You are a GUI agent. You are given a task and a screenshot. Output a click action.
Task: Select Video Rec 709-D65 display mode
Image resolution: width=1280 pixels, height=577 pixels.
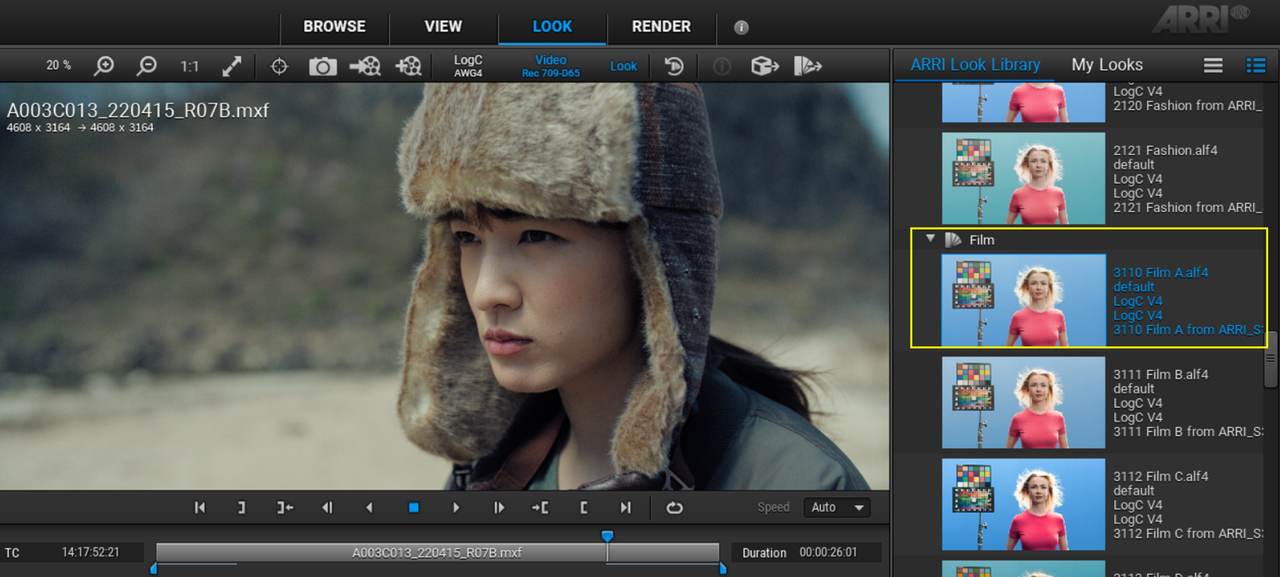point(551,66)
